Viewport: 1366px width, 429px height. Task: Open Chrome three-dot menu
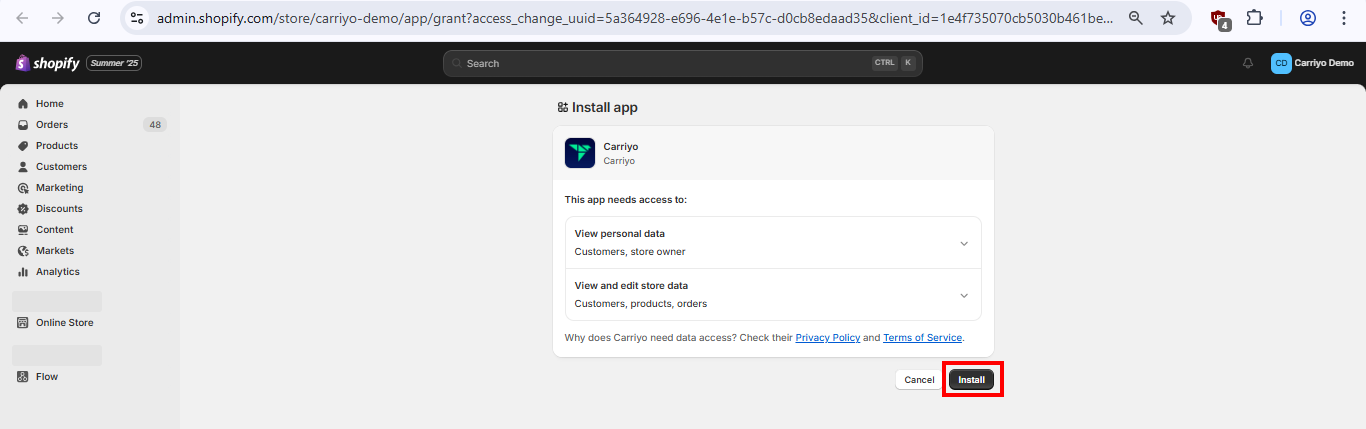pos(1344,18)
